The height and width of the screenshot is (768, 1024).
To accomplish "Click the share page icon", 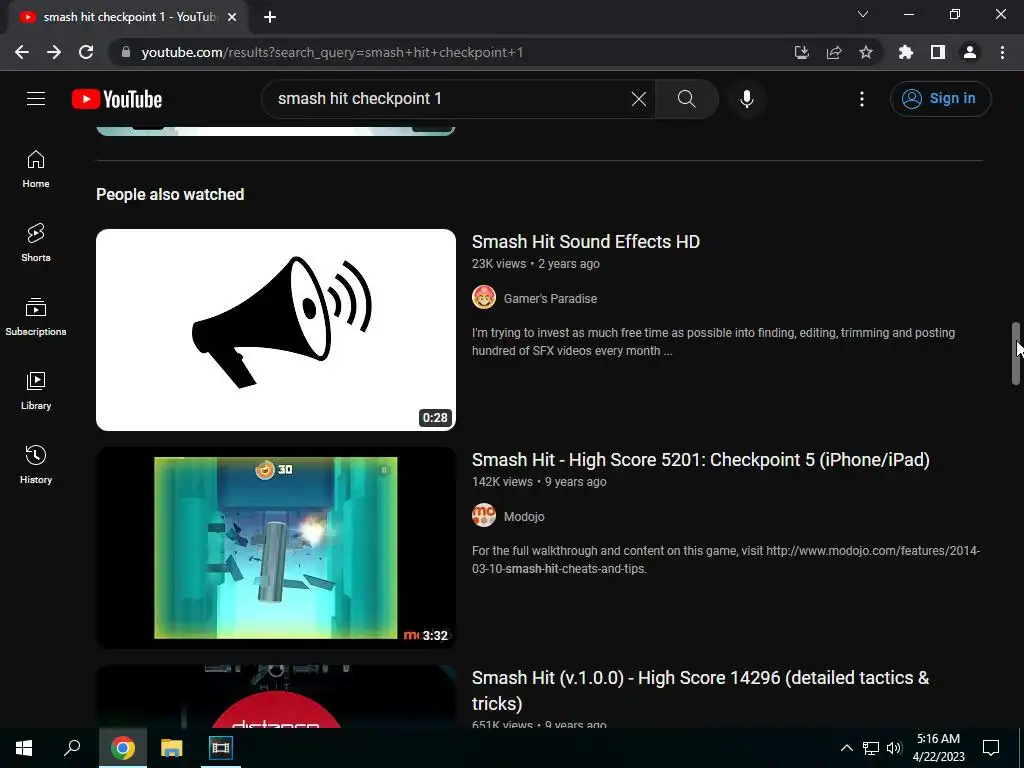I will pyautogui.click(x=834, y=52).
